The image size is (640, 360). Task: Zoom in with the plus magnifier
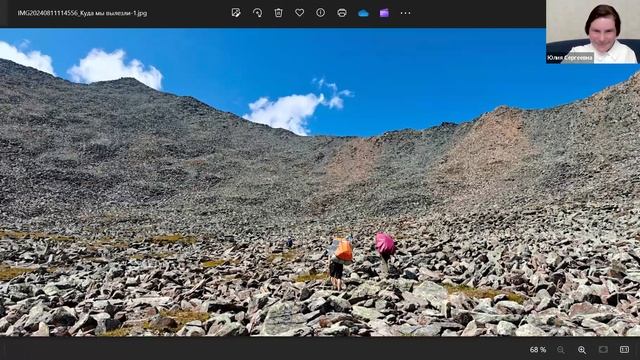pyautogui.click(x=582, y=350)
